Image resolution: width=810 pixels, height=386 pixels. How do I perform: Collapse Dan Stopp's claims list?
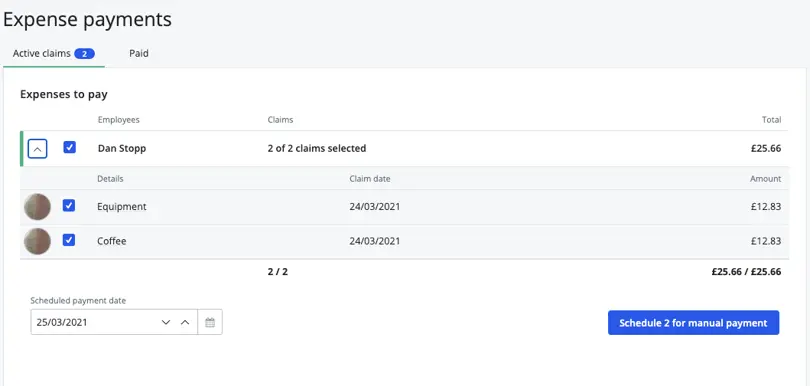tap(37, 149)
